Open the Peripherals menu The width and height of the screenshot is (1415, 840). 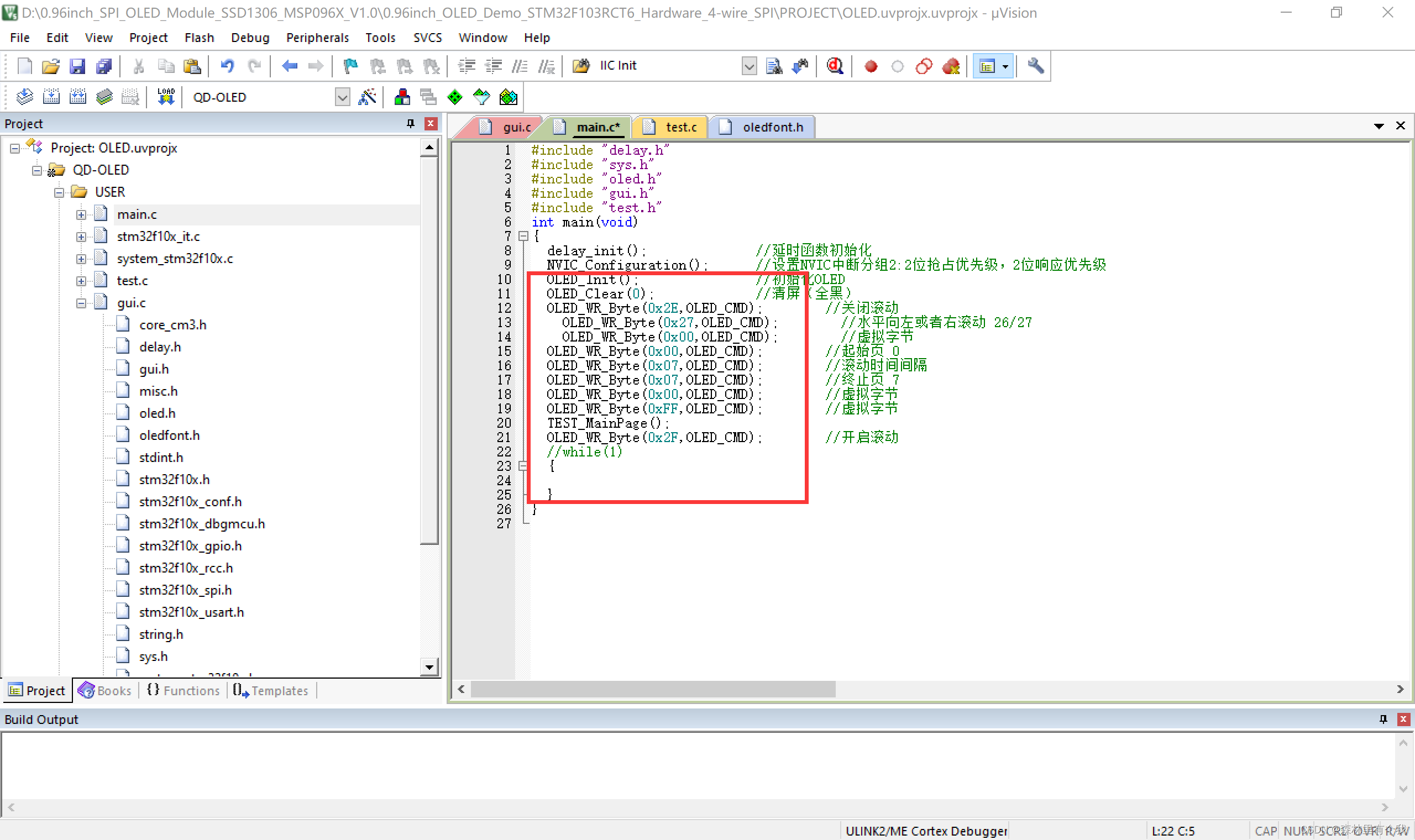317,38
